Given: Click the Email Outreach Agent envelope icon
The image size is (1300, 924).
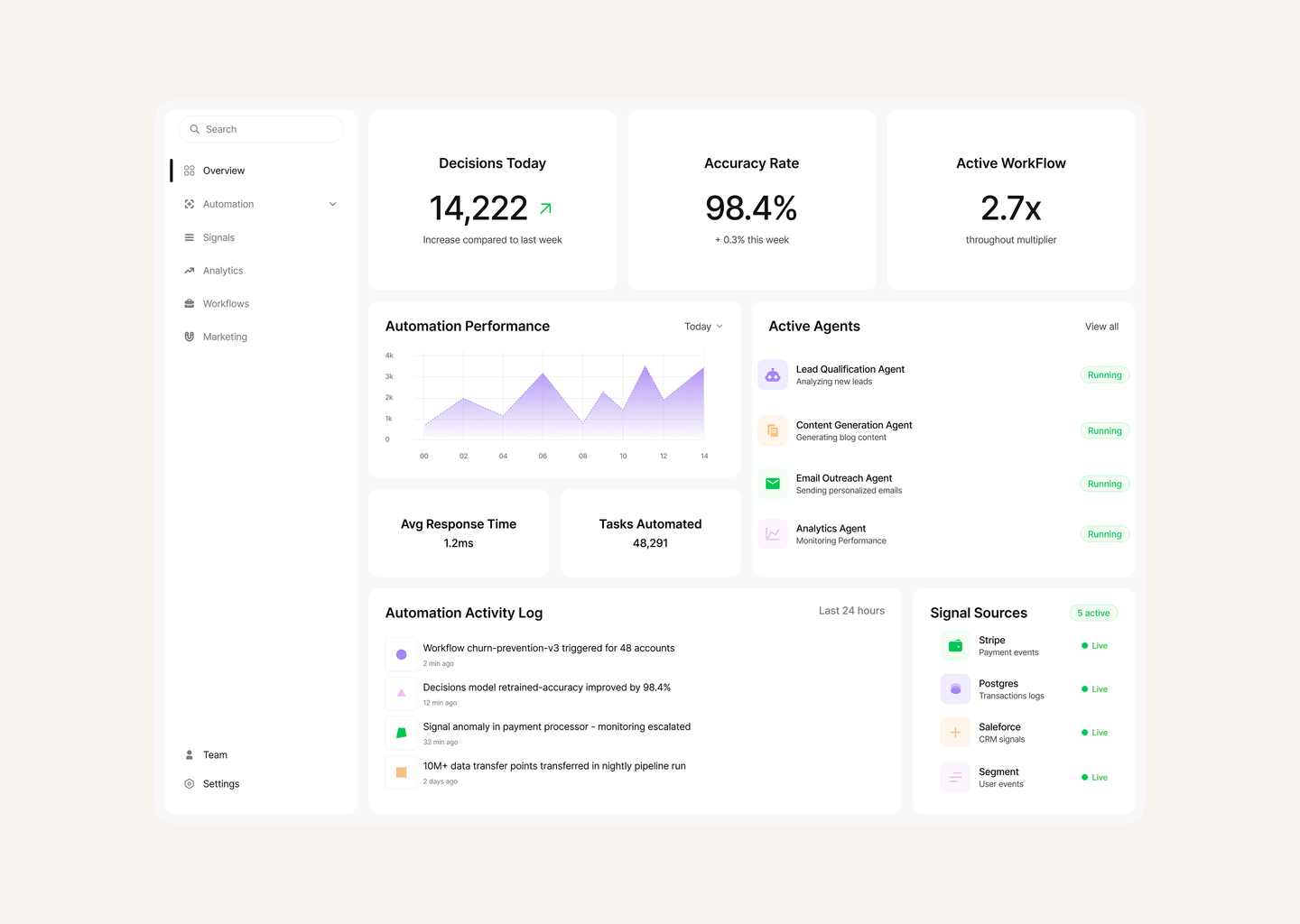Looking at the screenshot, I should (x=773, y=484).
